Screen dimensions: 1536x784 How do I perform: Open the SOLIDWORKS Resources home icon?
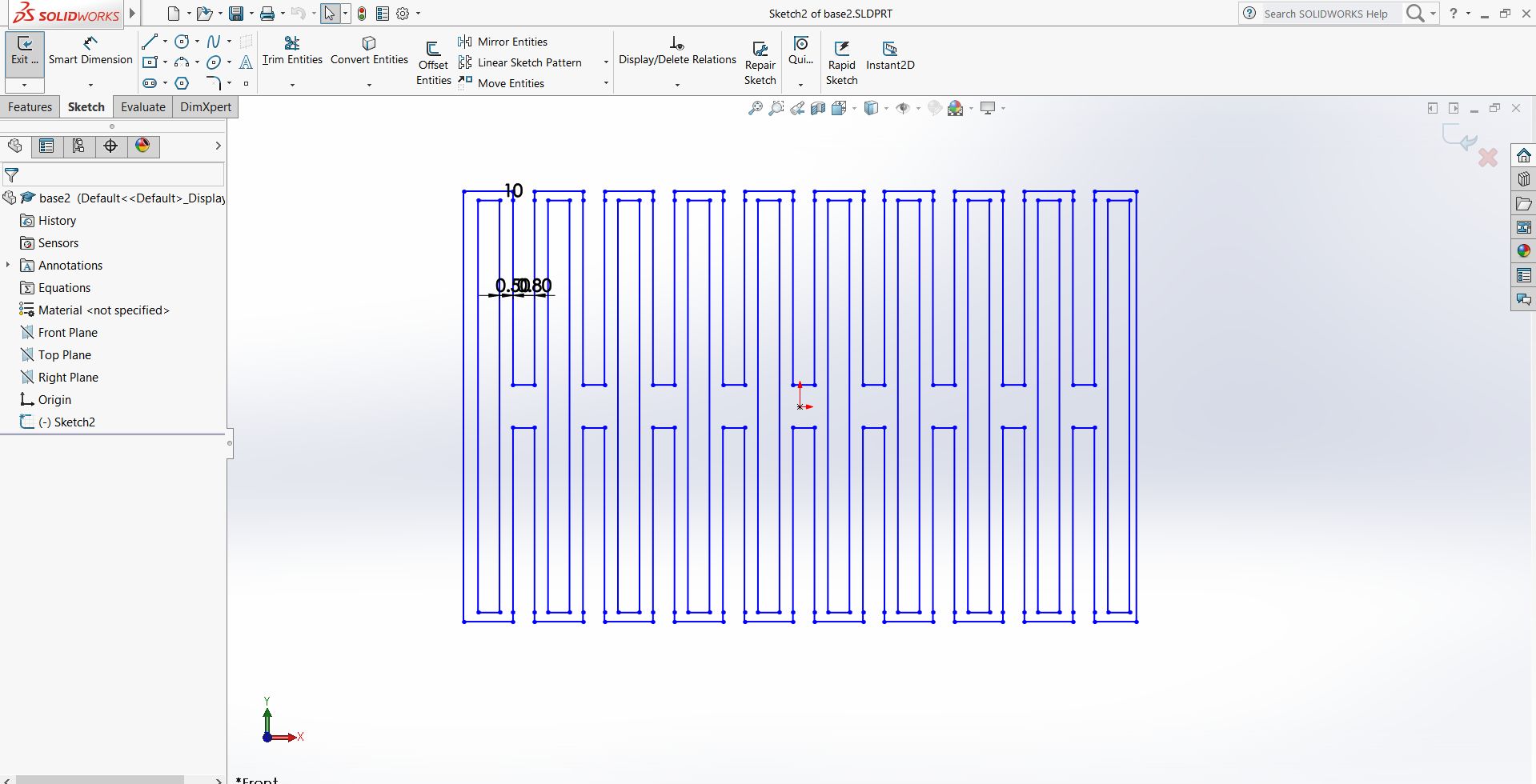pos(1524,155)
